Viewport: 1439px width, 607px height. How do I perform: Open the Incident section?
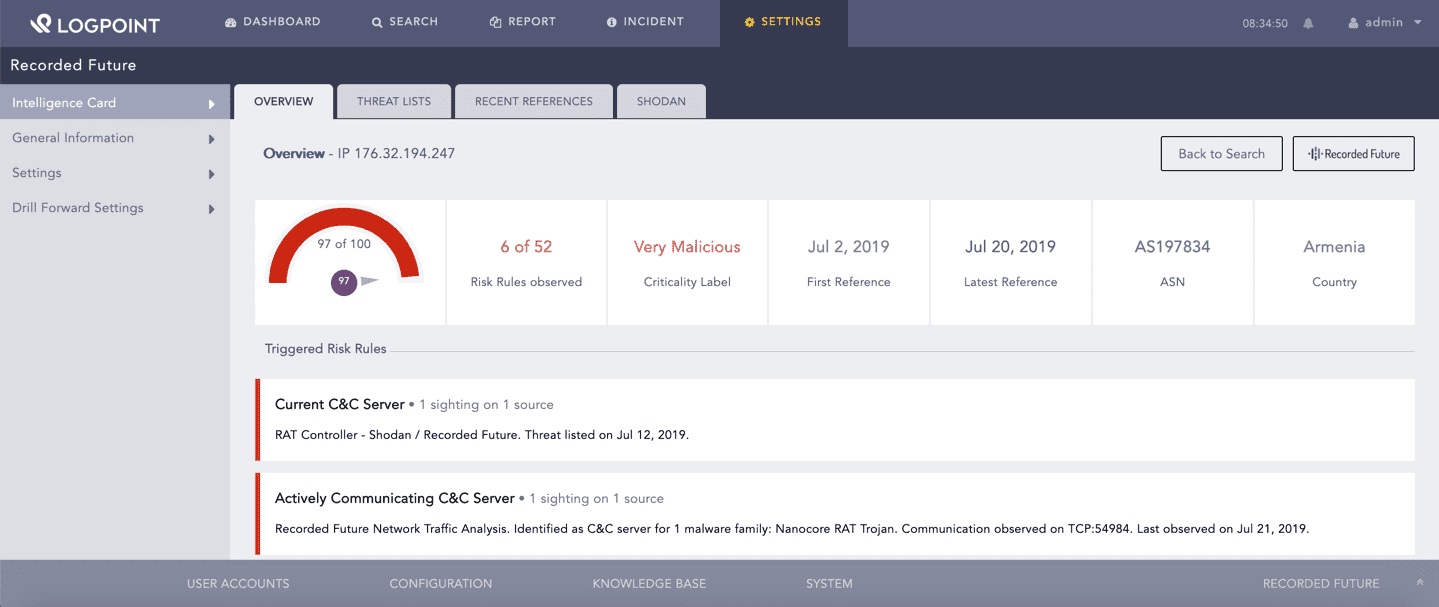click(x=645, y=22)
